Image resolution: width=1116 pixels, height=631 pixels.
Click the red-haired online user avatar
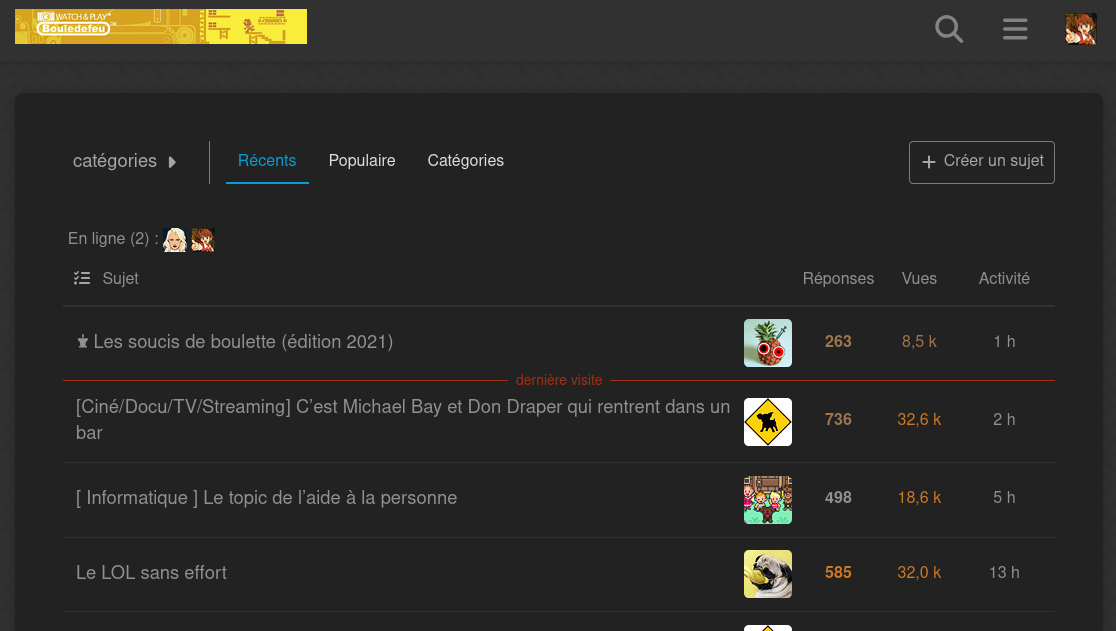tap(203, 240)
